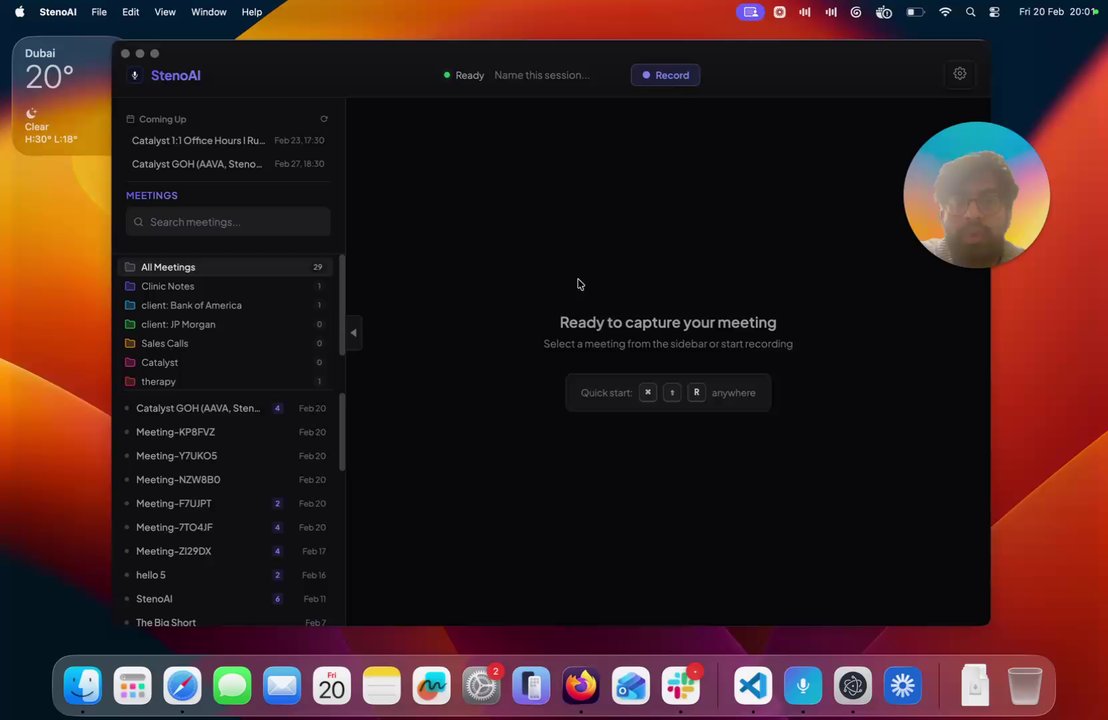1108x720 pixels.
Task: Click the screen-sharing menu bar icon
Action: point(750,12)
